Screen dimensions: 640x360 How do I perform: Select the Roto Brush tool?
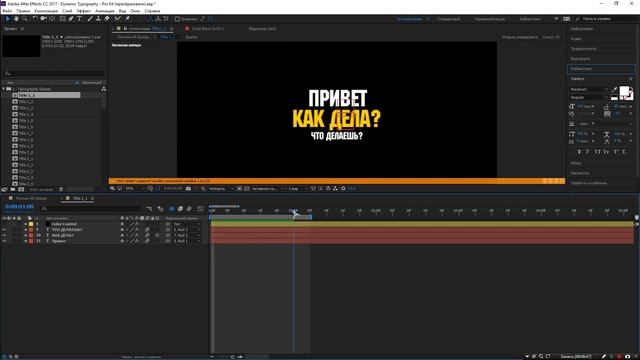(x=118, y=19)
